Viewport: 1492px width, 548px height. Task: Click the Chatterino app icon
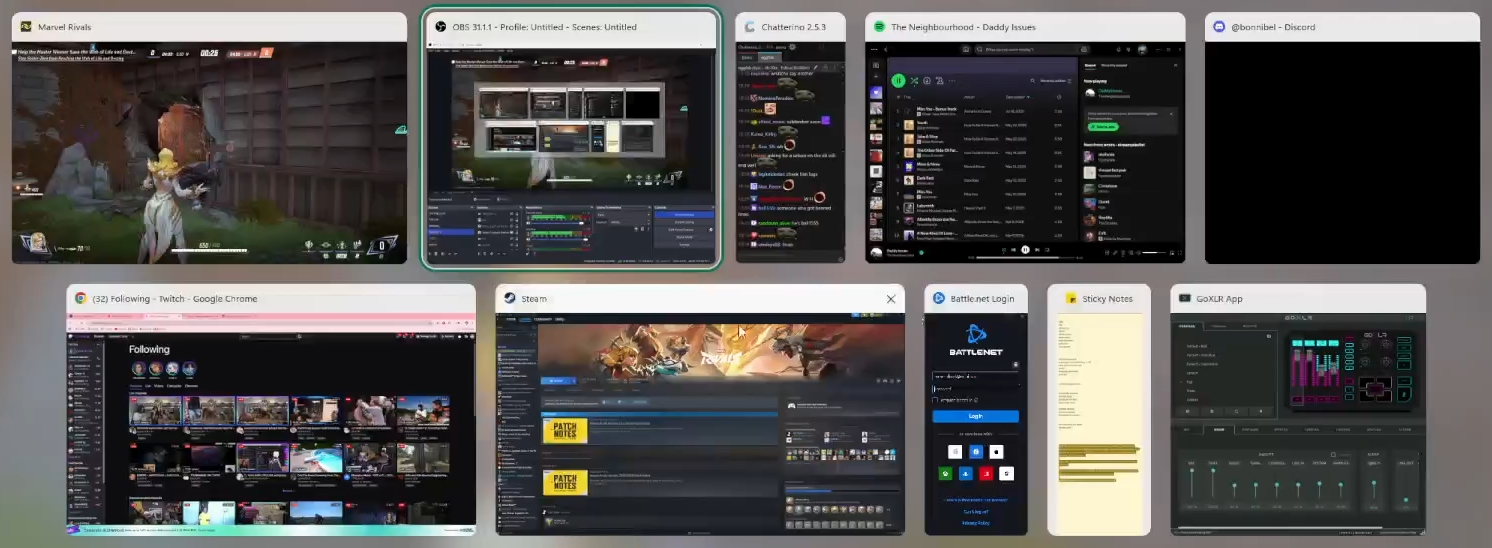click(750, 27)
